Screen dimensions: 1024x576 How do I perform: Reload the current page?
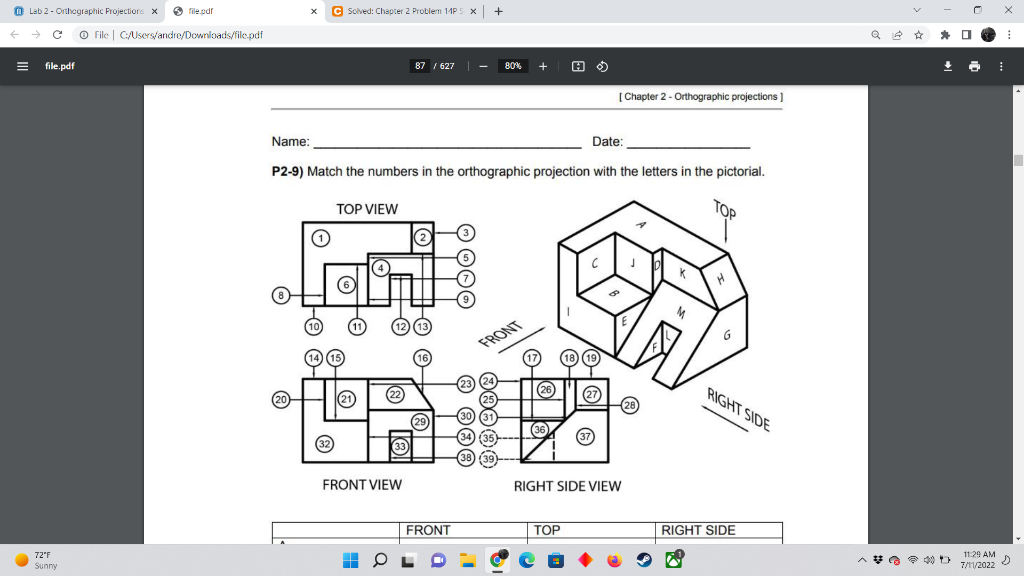pos(57,35)
